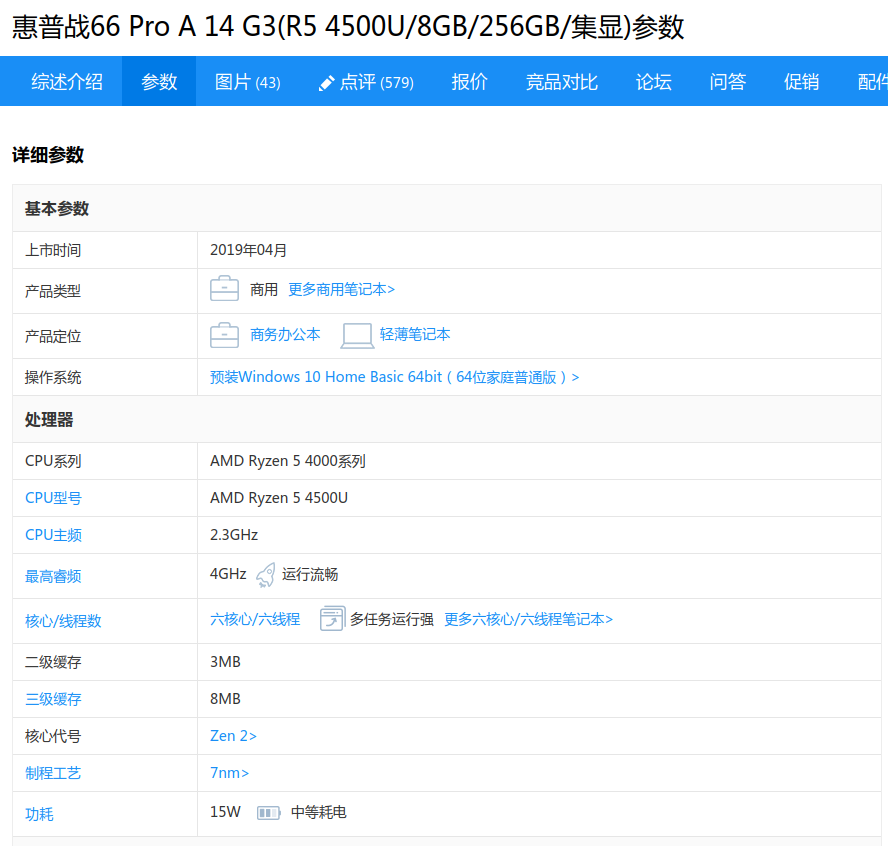Click the briefcase icon beside 商用
The width and height of the screenshot is (888, 846).
point(224,288)
